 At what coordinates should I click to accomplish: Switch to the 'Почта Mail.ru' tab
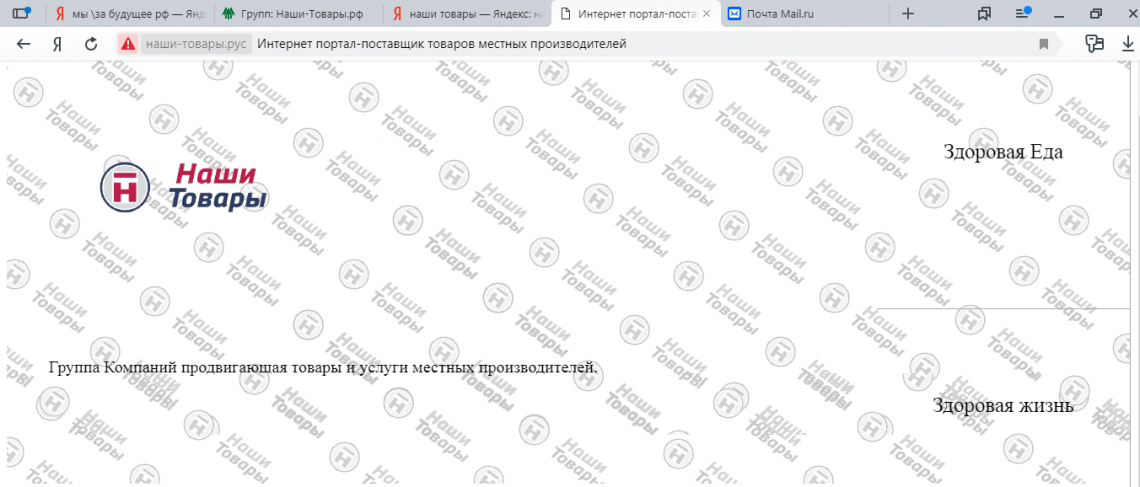[805, 13]
